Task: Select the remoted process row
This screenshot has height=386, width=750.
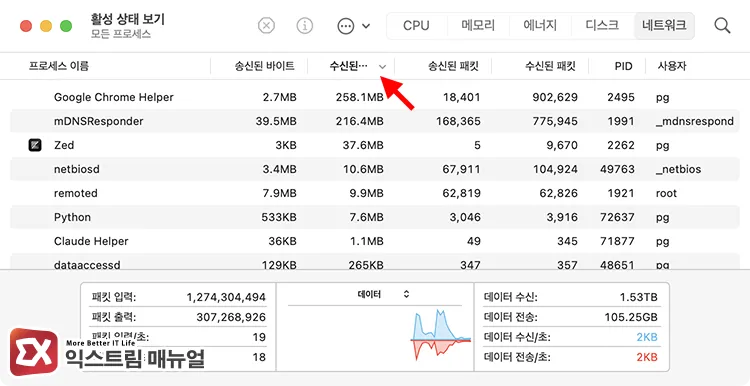Action: (x=375, y=193)
